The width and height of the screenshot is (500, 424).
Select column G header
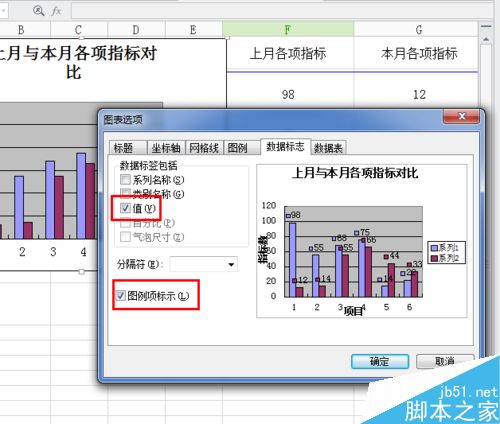click(x=419, y=30)
